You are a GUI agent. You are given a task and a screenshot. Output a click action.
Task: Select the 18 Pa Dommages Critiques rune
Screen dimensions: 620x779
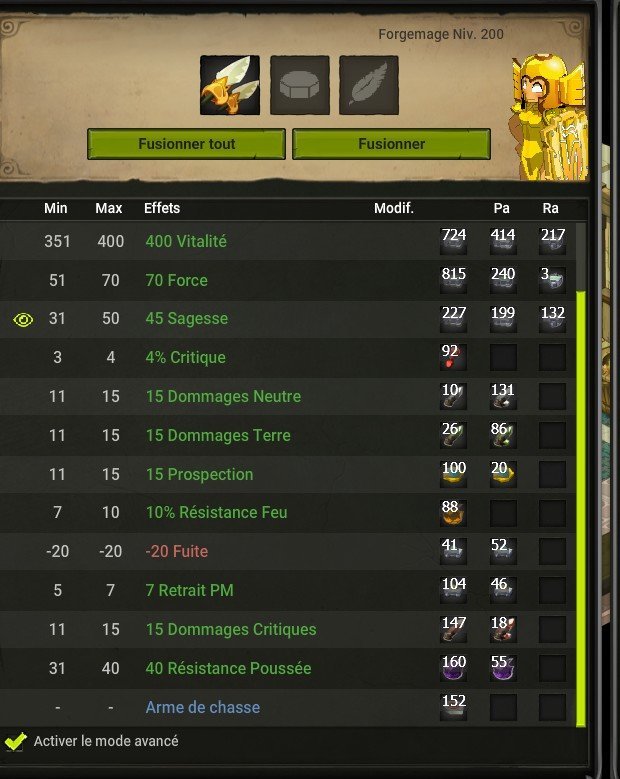pos(503,629)
